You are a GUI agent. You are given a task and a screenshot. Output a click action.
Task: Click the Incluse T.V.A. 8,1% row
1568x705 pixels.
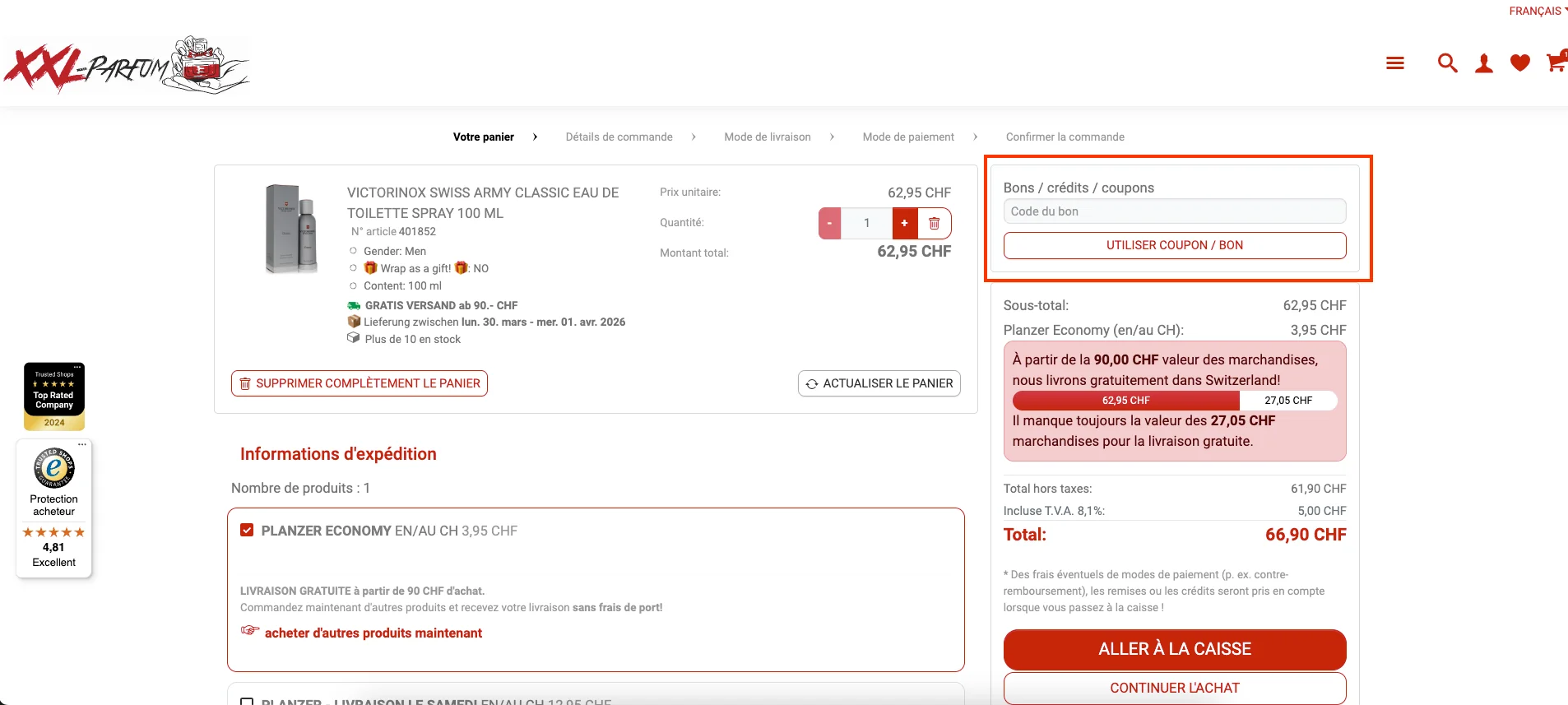(x=1175, y=511)
